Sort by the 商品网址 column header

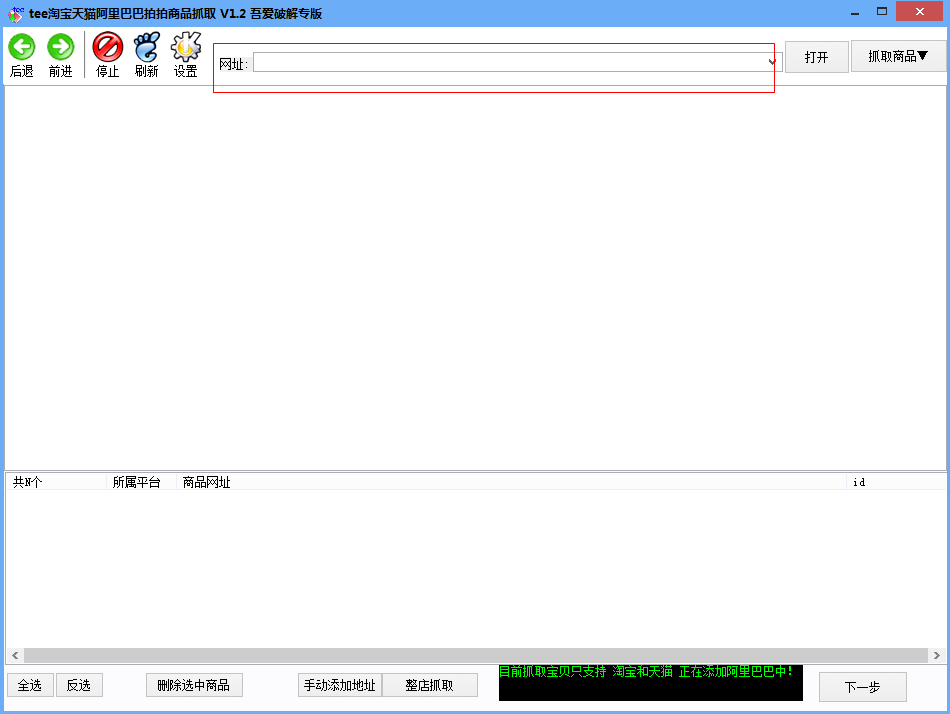(511, 482)
